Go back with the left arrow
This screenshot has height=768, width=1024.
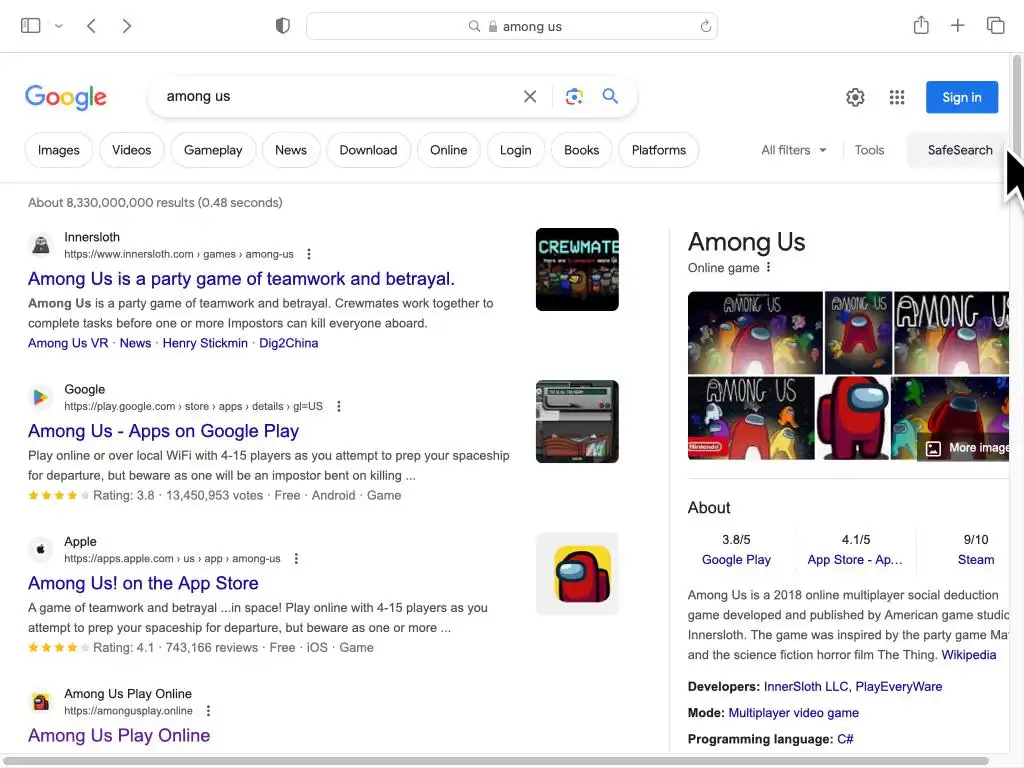[91, 26]
